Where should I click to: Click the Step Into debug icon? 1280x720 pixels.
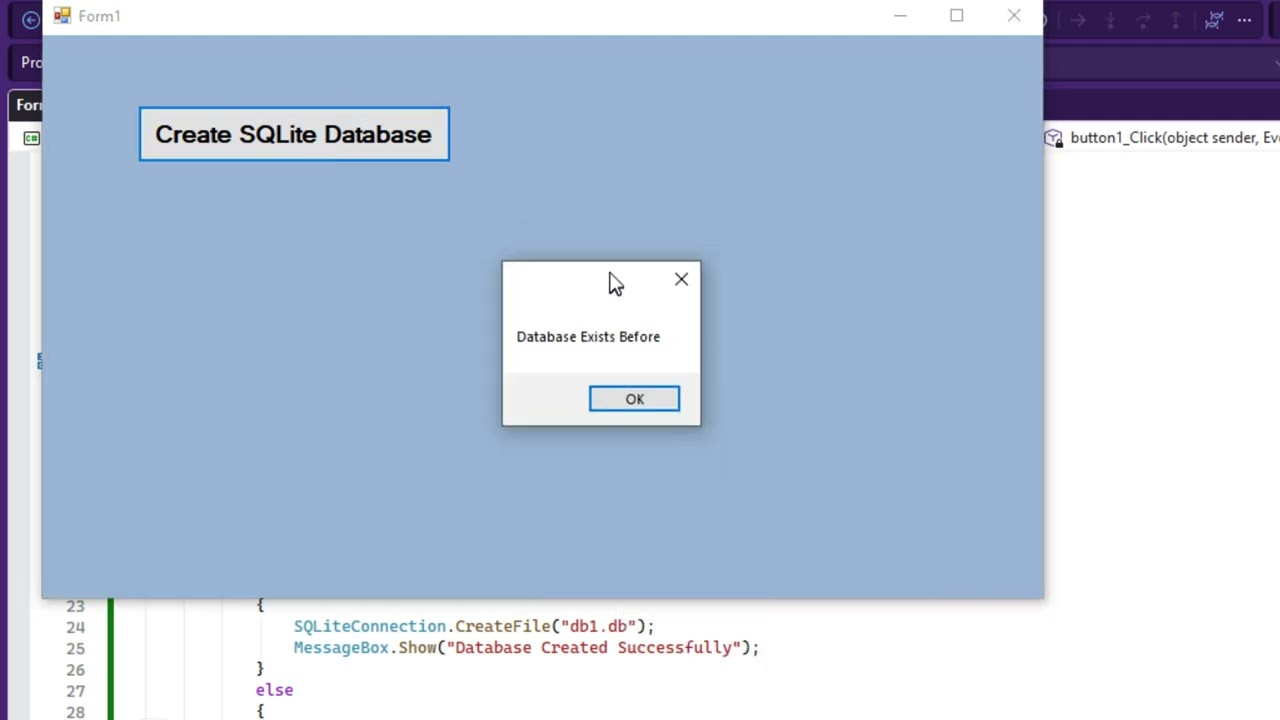click(1111, 20)
